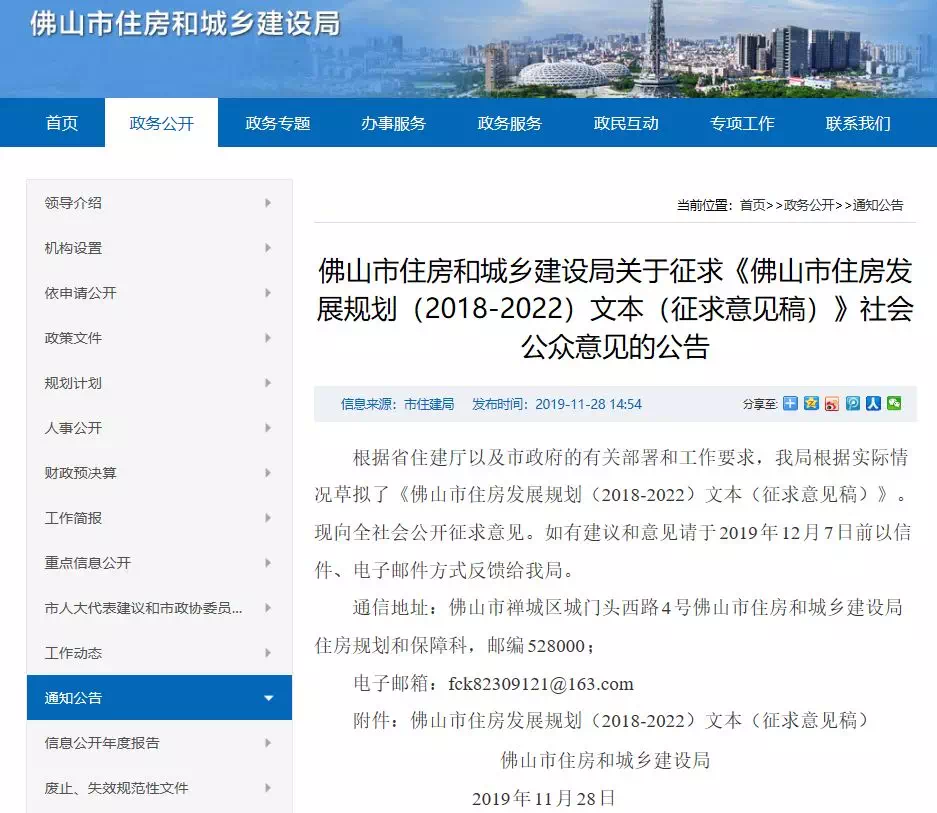Expand the 信息公开年度报告 sidebar arrow

268,743
